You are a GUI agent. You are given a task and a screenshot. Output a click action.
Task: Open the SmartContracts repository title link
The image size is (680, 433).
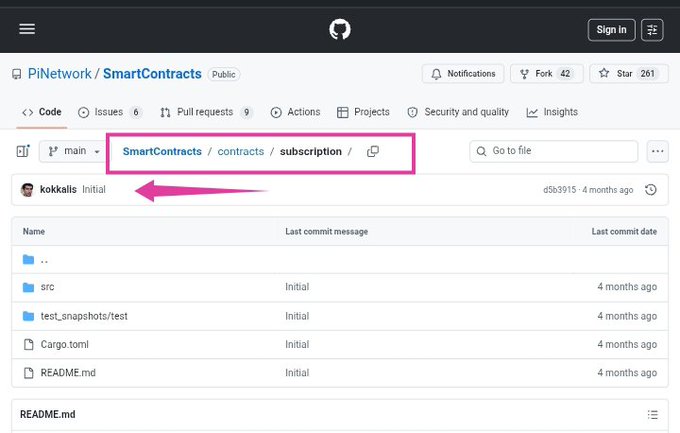tap(152, 74)
